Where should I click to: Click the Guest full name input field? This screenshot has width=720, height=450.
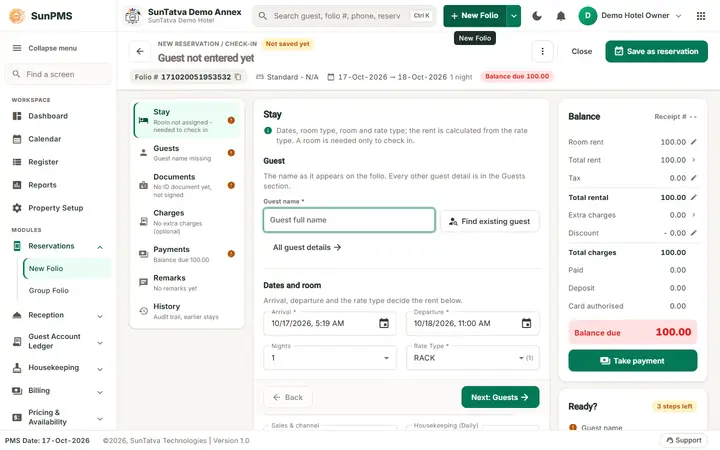349,220
